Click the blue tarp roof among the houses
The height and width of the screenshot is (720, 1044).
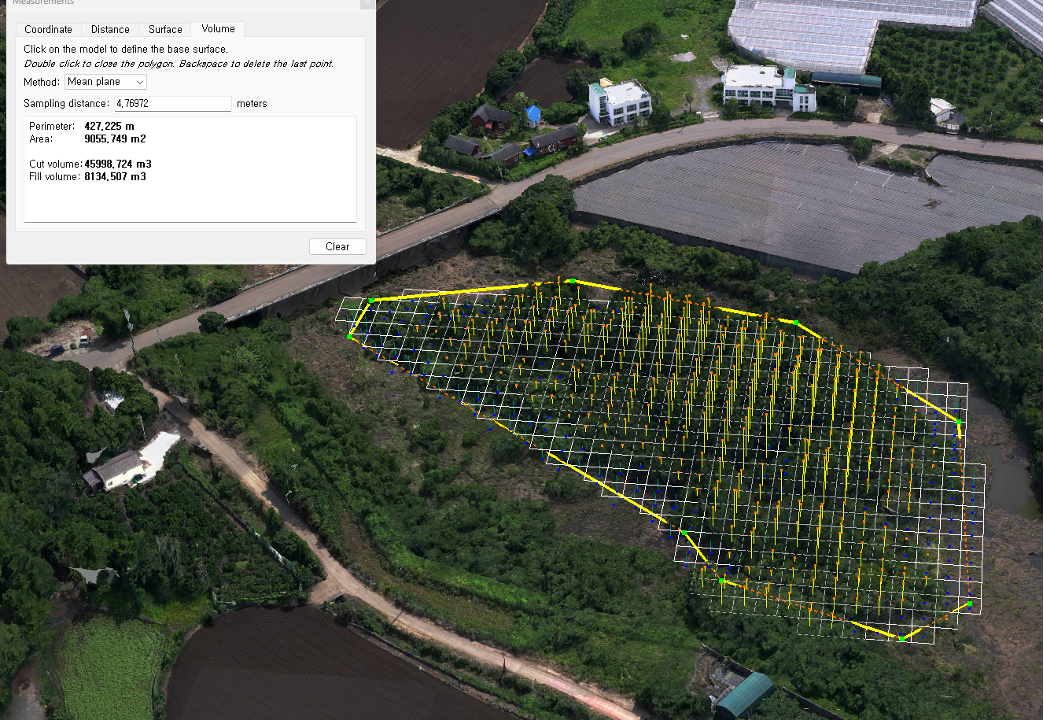[x=534, y=113]
